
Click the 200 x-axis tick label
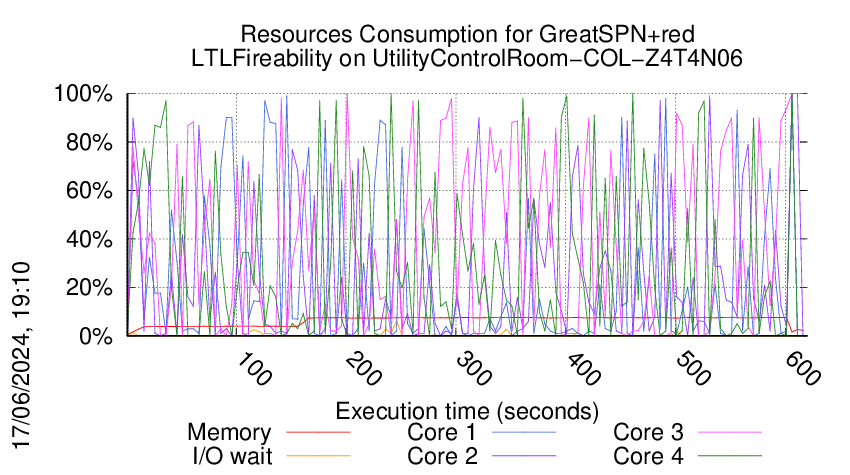click(364, 369)
